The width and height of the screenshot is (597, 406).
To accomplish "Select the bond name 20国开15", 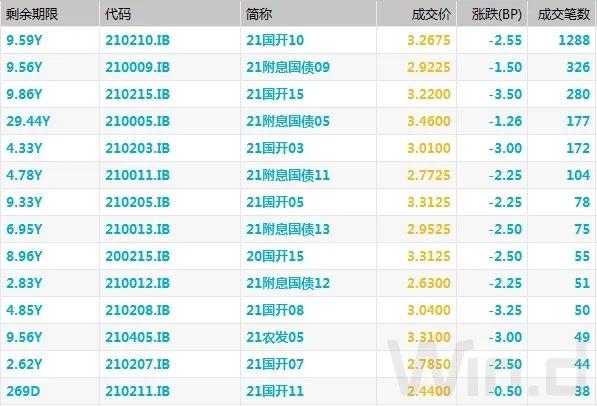I will click(x=275, y=257).
